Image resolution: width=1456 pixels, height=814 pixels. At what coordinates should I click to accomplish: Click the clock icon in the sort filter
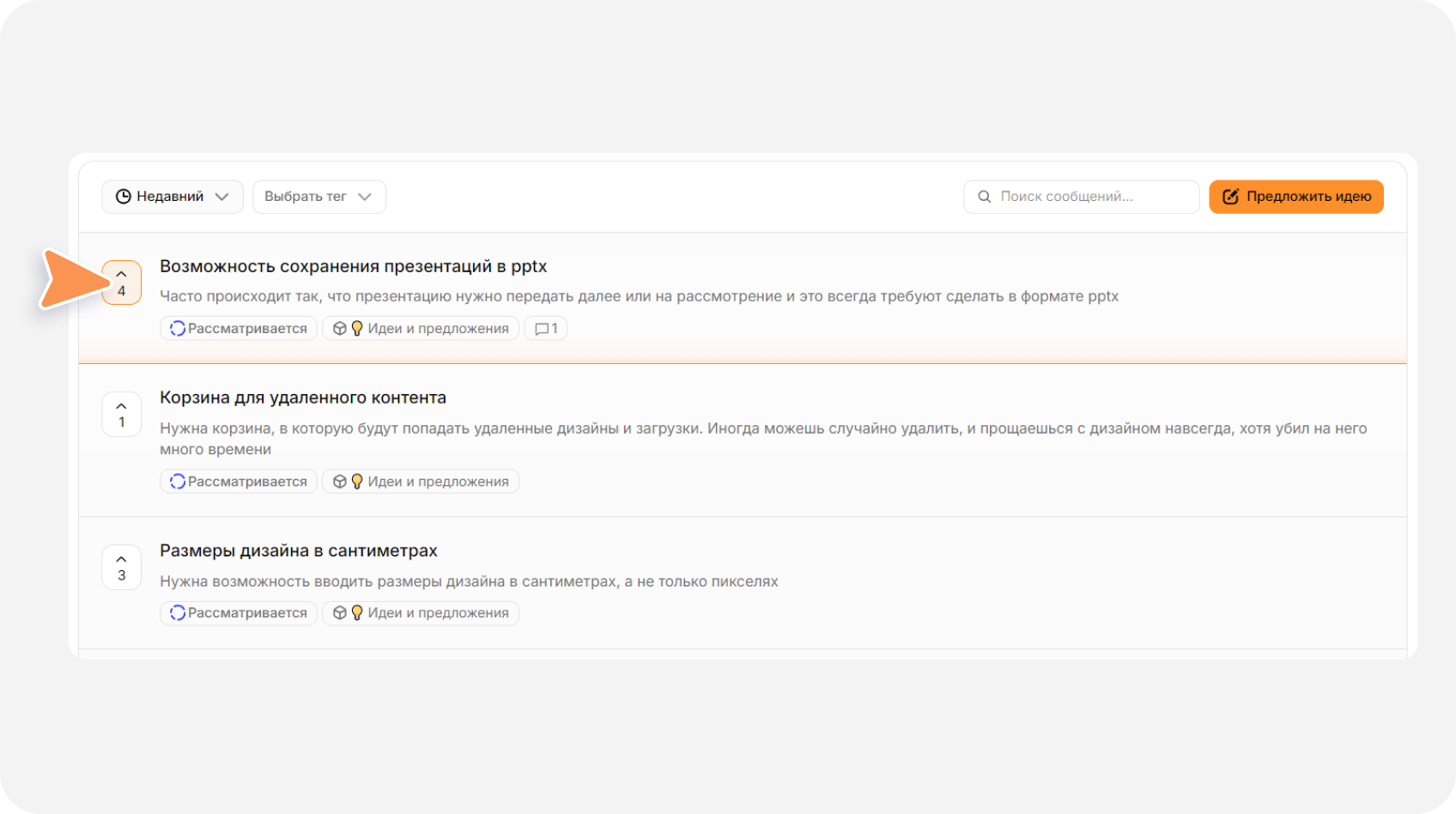(124, 197)
